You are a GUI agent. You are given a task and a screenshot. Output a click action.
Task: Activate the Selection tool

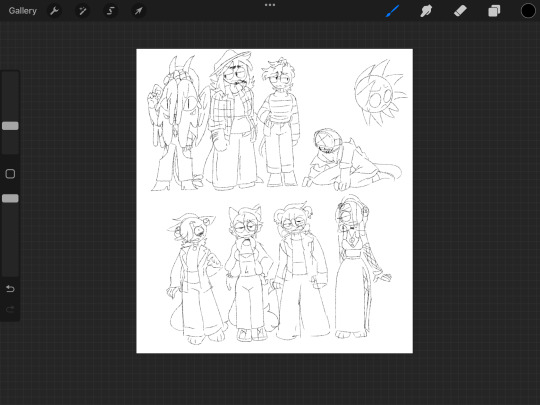click(110, 11)
